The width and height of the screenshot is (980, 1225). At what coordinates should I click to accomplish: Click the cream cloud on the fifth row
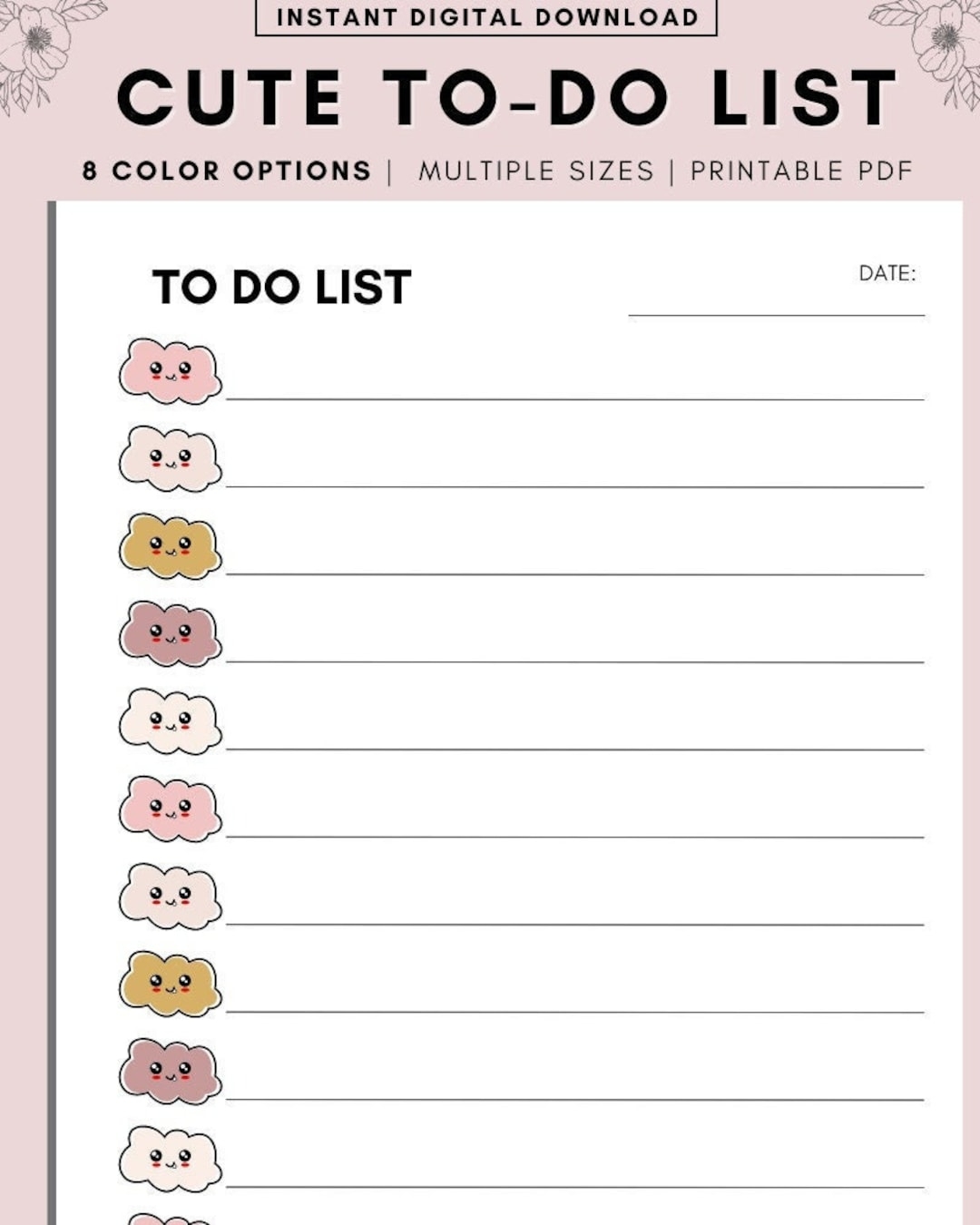coord(170,721)
